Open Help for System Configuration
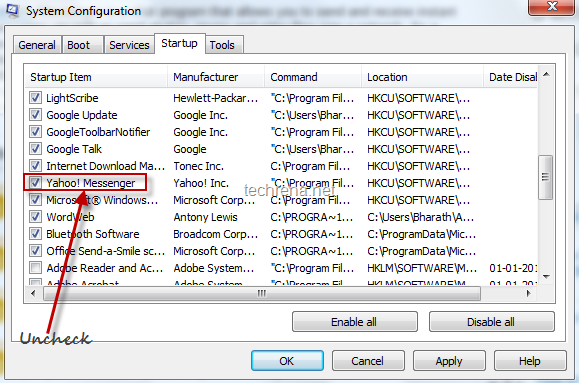Viewport: 579px width, 383px height. [530, 361]
